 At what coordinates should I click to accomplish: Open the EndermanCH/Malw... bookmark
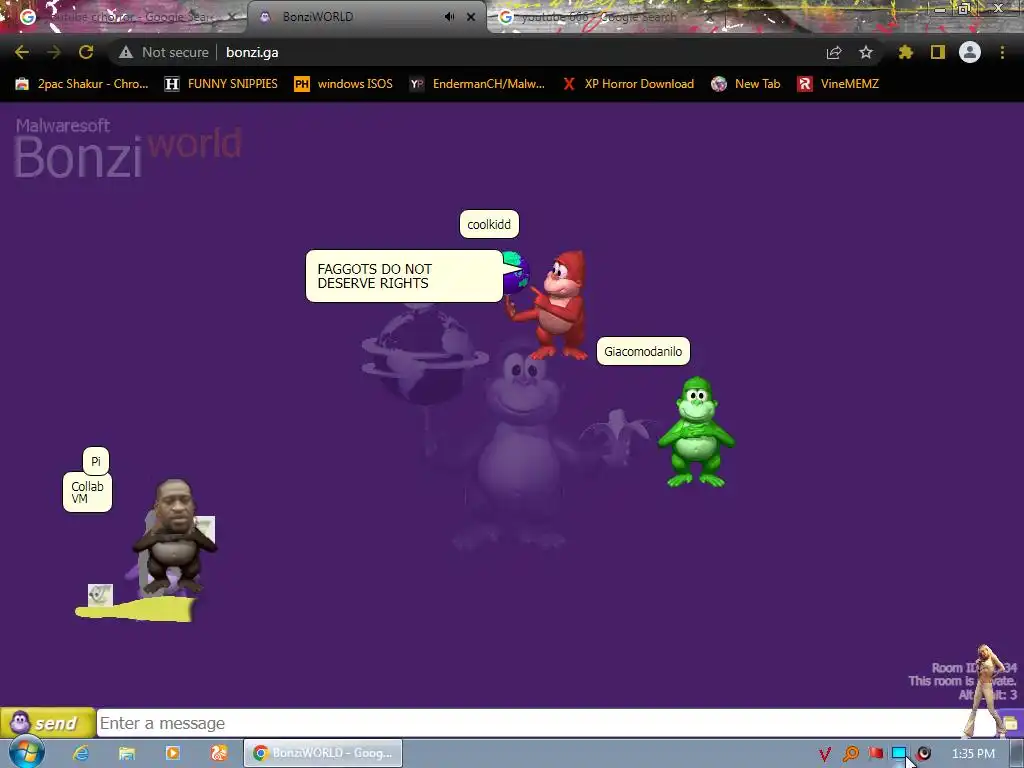[477, 84]
